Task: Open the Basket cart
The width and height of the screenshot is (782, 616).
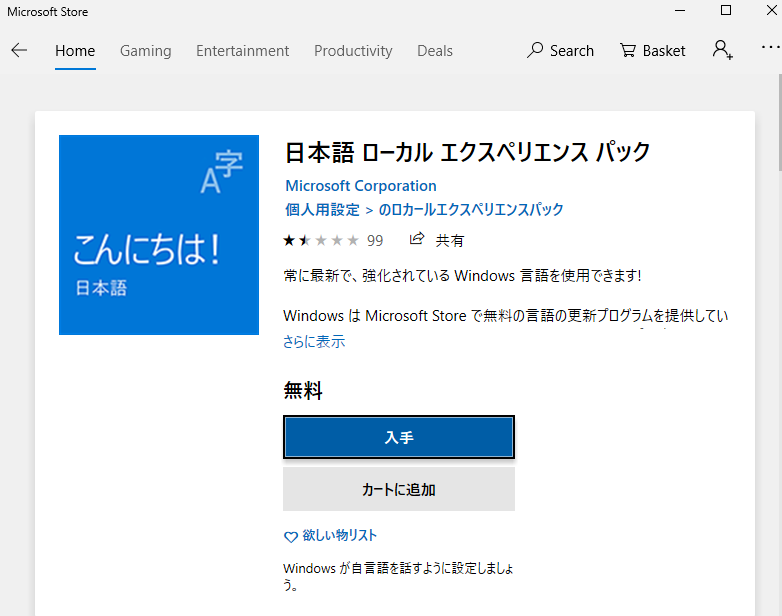Action: point(652,50)
